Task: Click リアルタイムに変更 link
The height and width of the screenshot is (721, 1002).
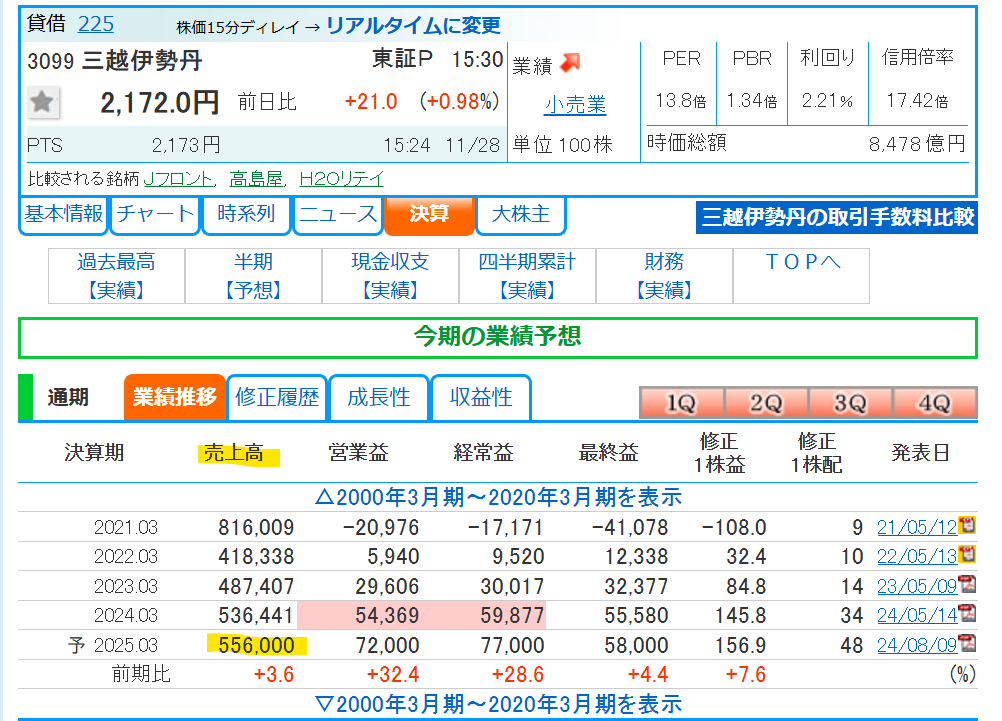Action: click(x=413, y=26)
